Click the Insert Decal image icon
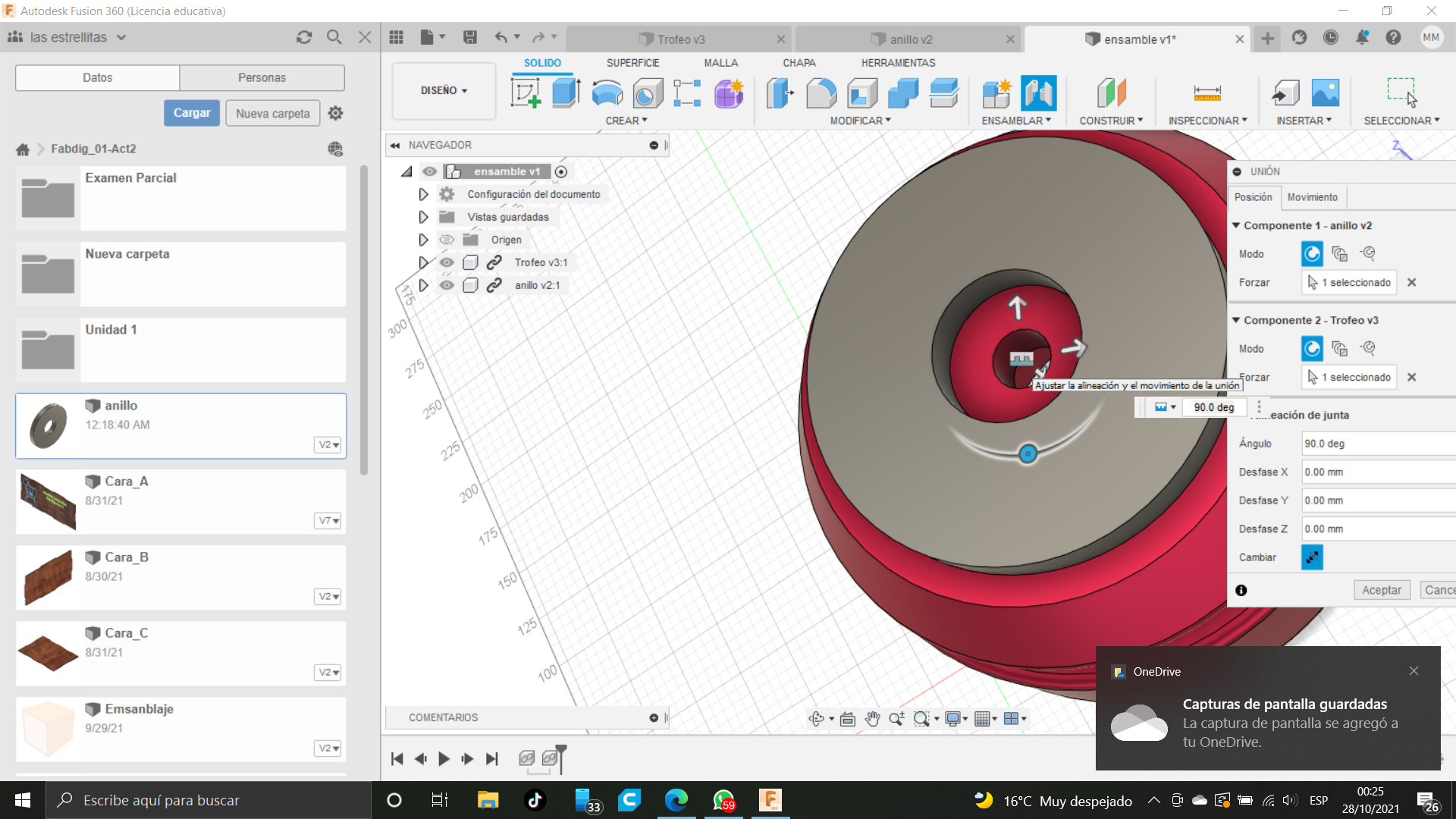 coord(1325,93)
